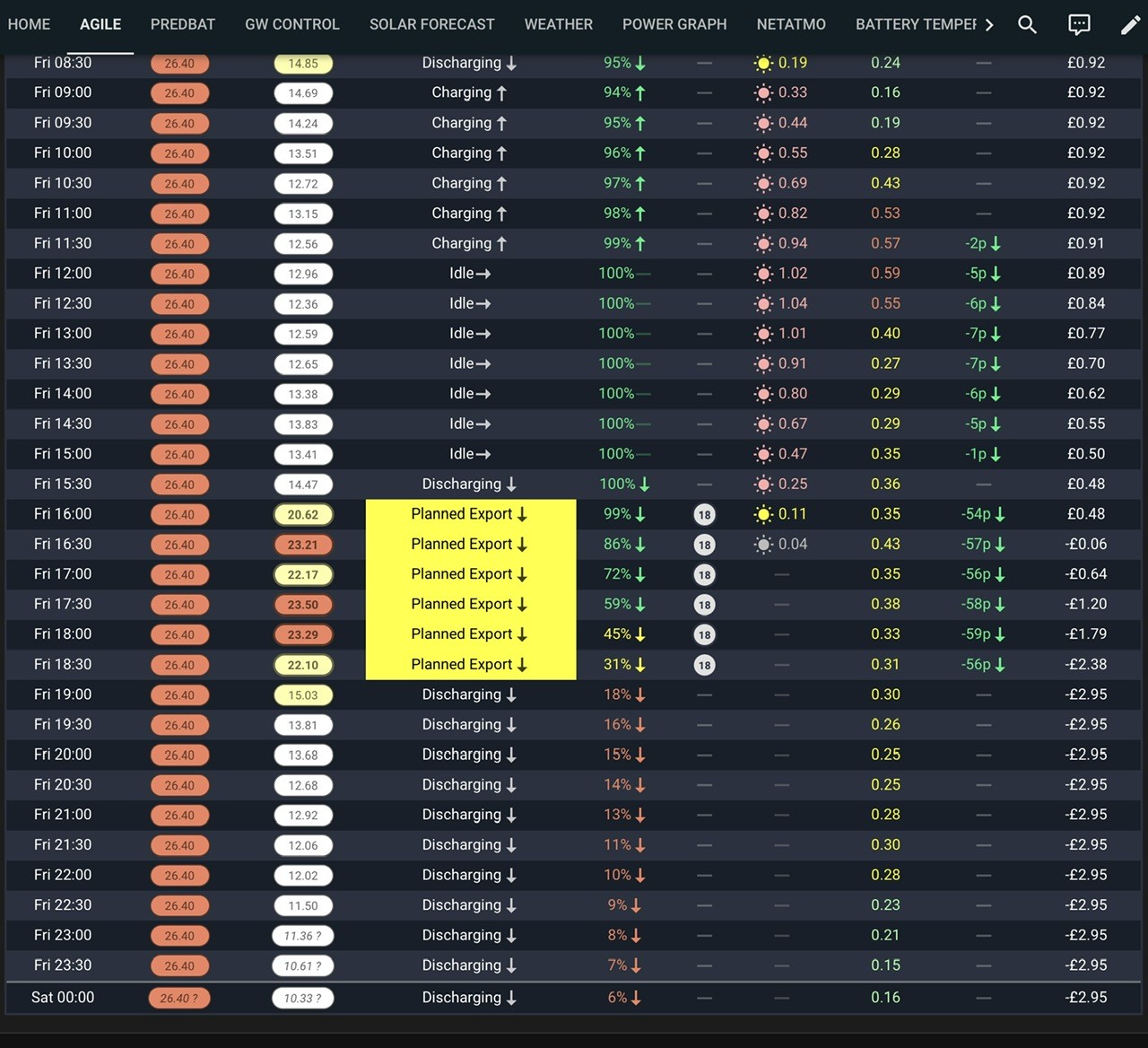Click the sun icon in Fri 16:00 row
The height and width of the screenshot is (1048, 1148).
tap(762, 514)
